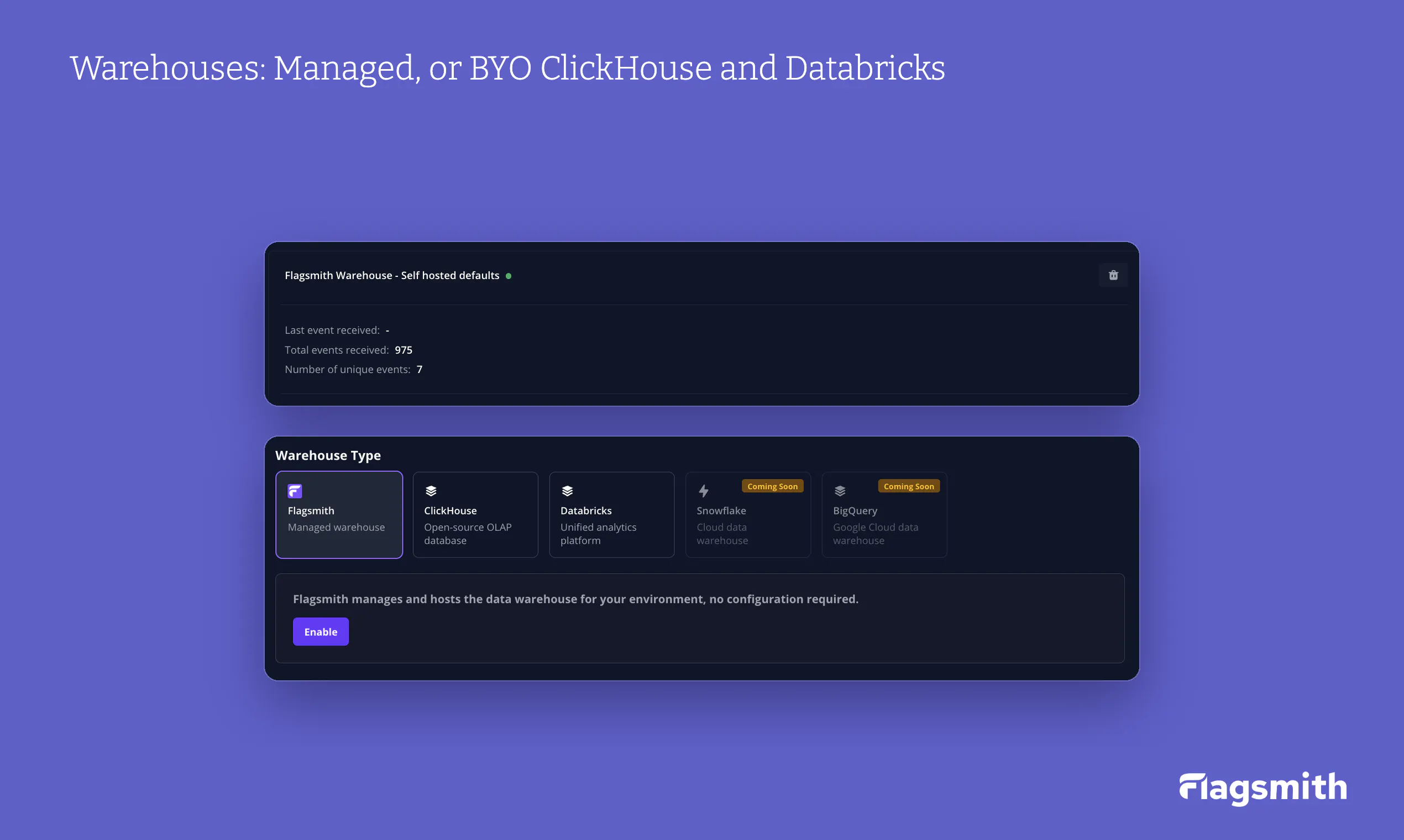The width and height of the screenshot is (1404, 840).
Task: Click the 'Flagsmith Warehouse - Self hosted defaults' title
Action: point(392,276)
